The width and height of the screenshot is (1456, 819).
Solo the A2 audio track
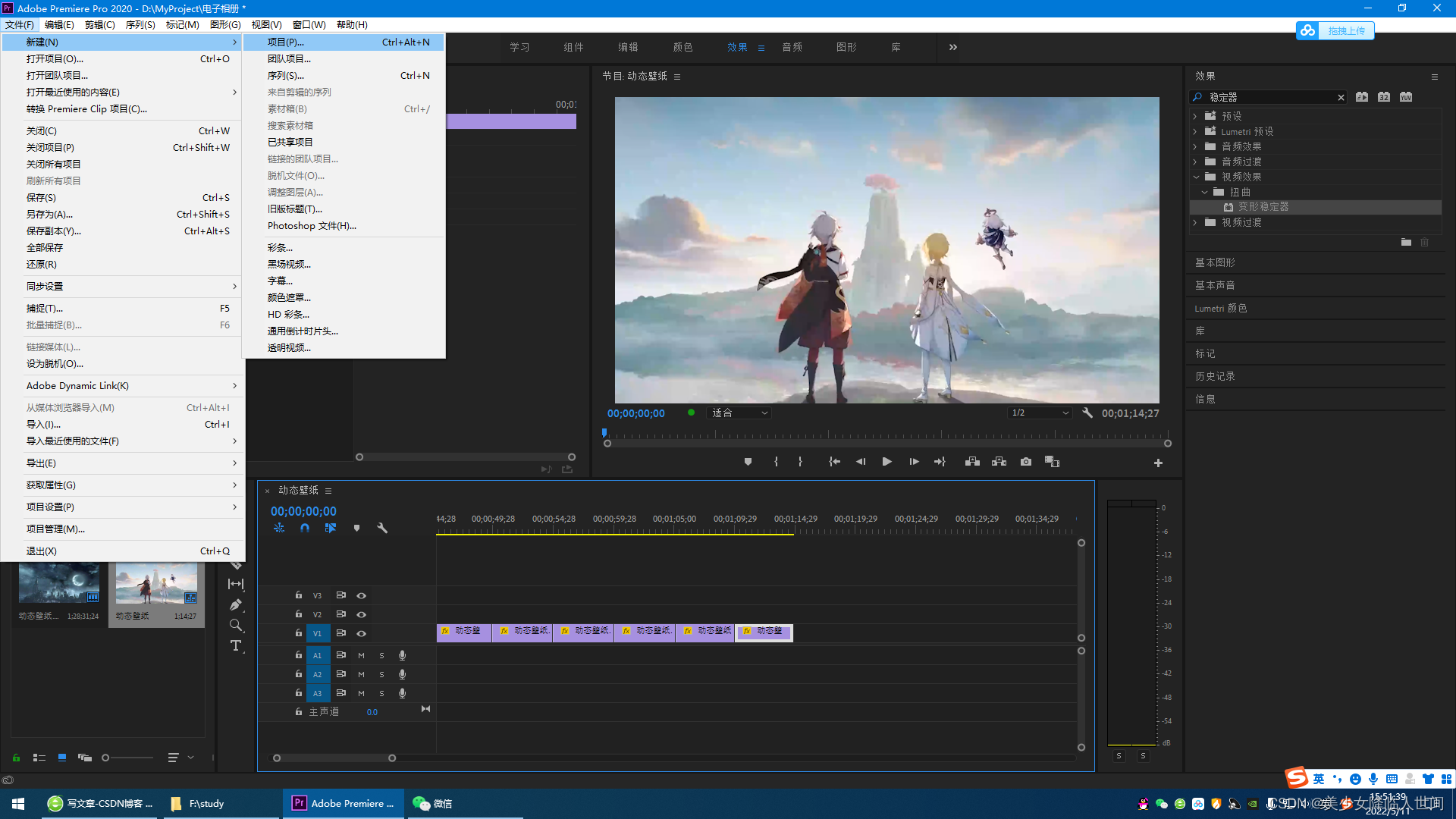(382, 674)
